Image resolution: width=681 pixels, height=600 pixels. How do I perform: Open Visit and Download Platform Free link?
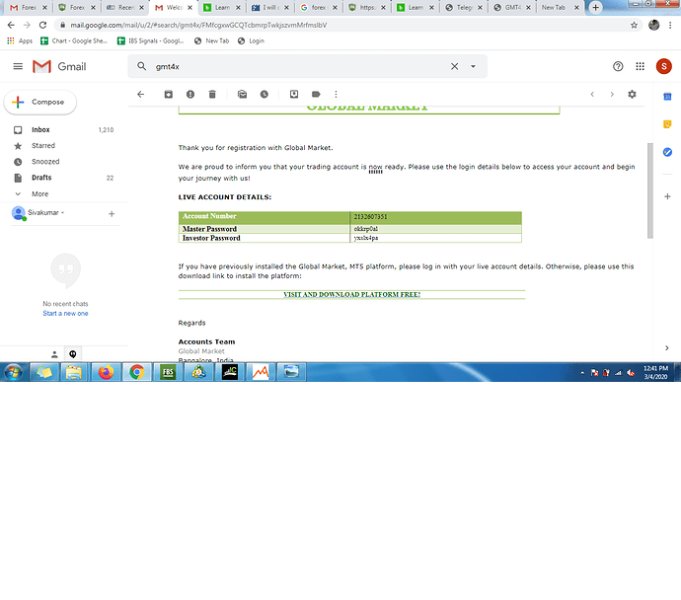pos(351,295)
